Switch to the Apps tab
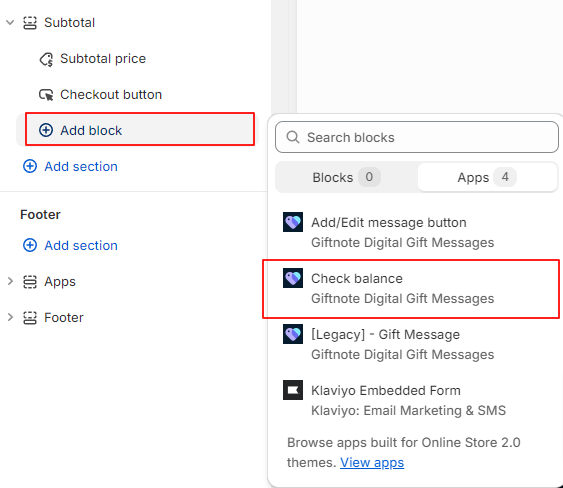The image size is (563, 488). tap(487, 177)
